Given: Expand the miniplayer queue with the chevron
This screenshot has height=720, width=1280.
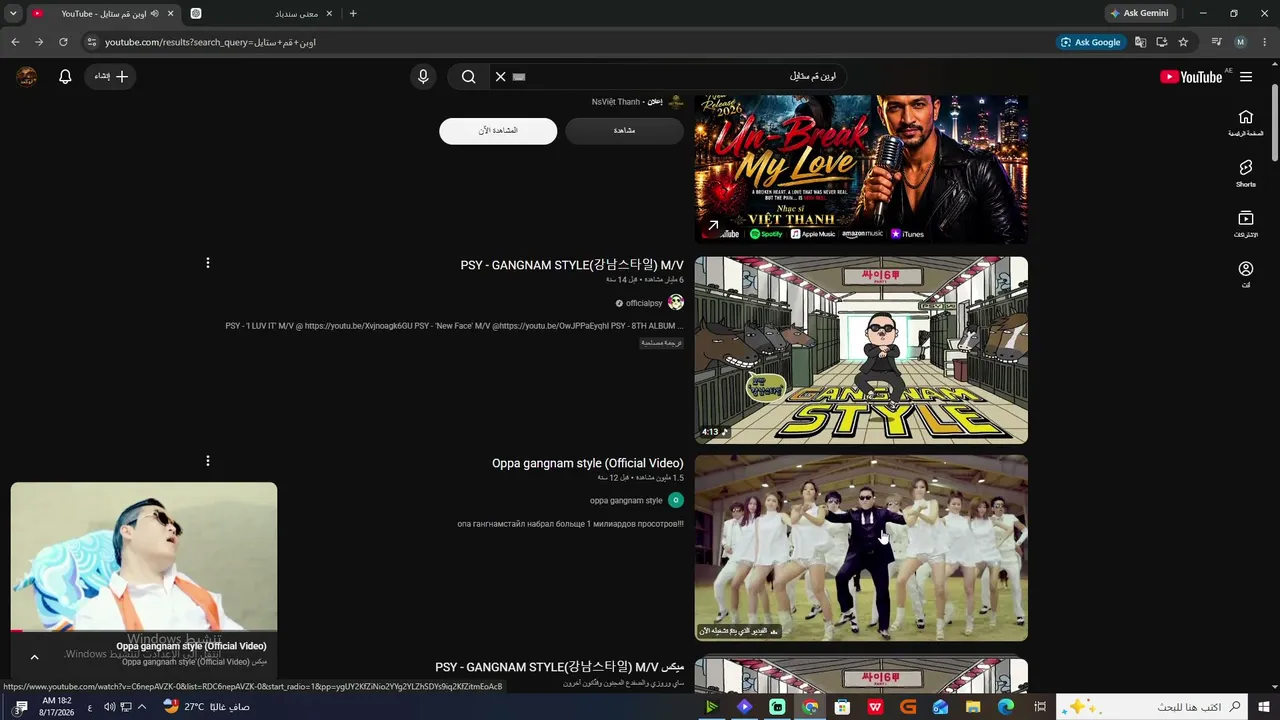Looking at the screenshot, I should pos(34,657).
